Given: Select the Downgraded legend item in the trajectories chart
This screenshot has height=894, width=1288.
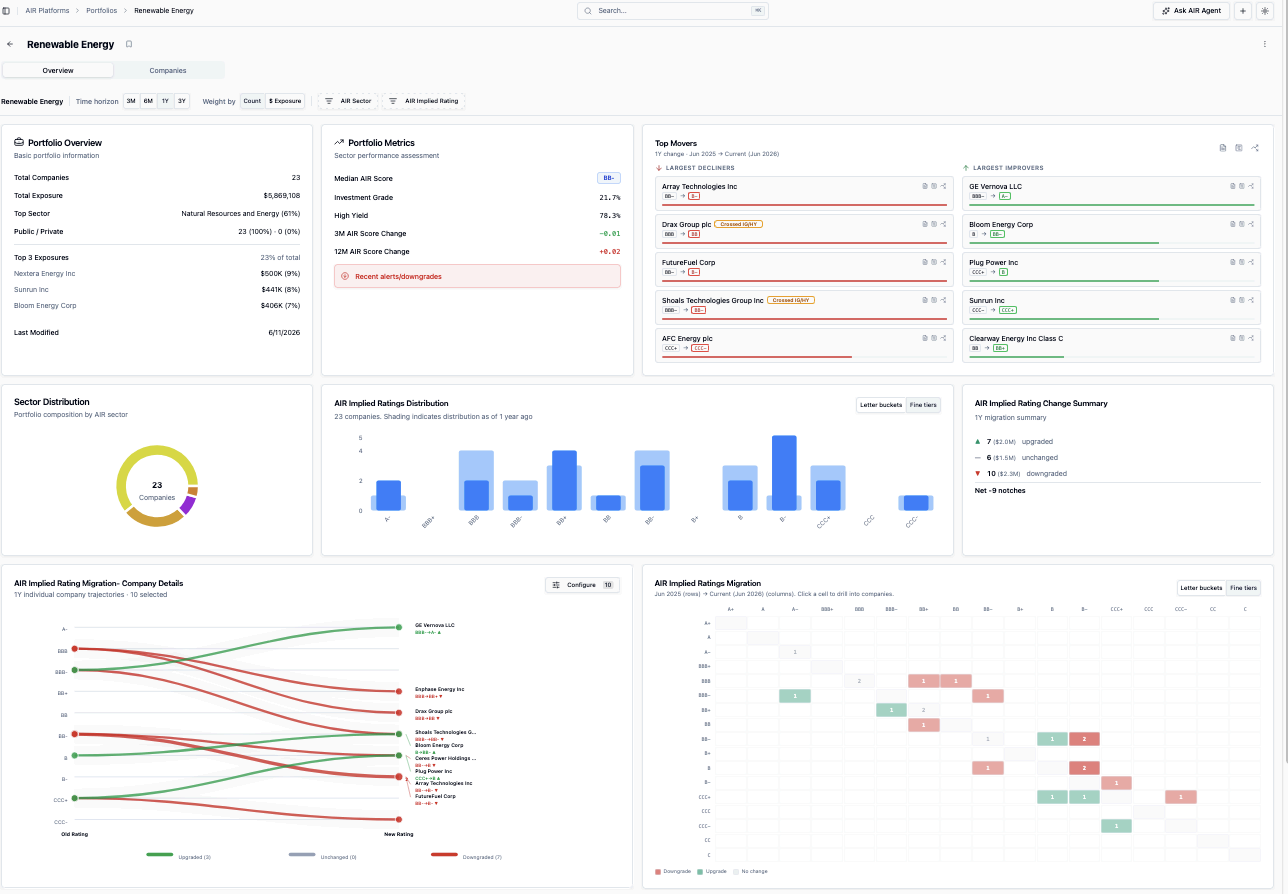Looking at the screenshot, I should [466, 857].
